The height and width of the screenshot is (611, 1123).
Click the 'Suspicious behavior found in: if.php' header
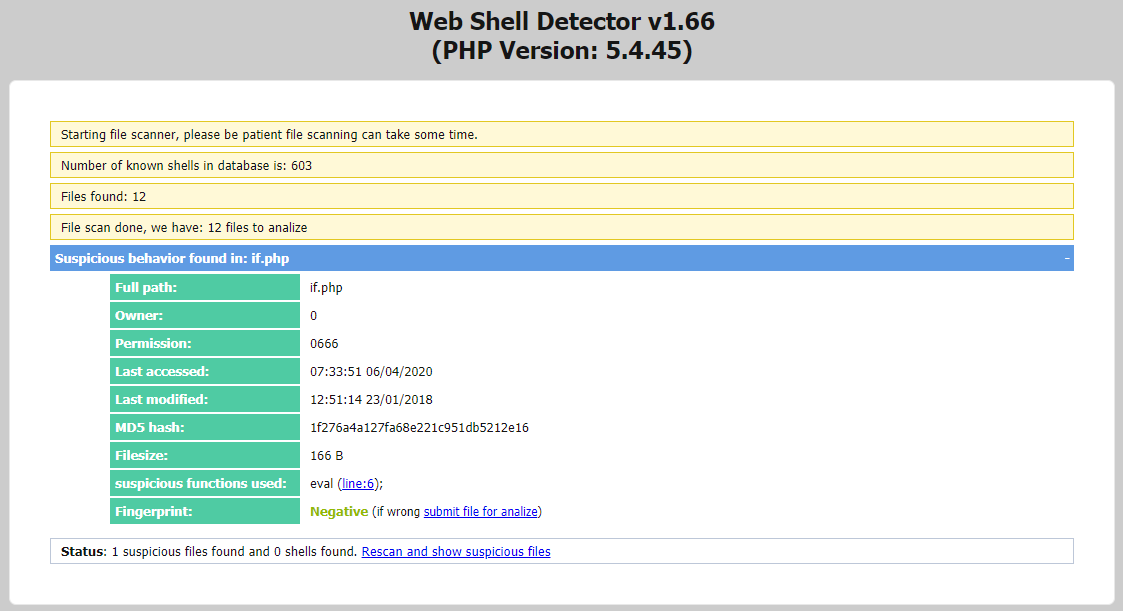(x=172, y=259)
